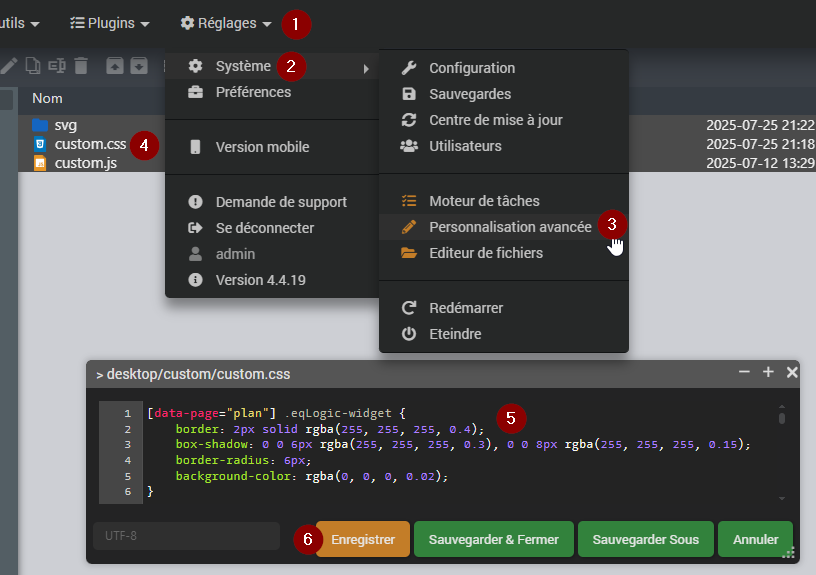Click the Annuler button in editor
816x575 pixels.
(x=755, y=539)
